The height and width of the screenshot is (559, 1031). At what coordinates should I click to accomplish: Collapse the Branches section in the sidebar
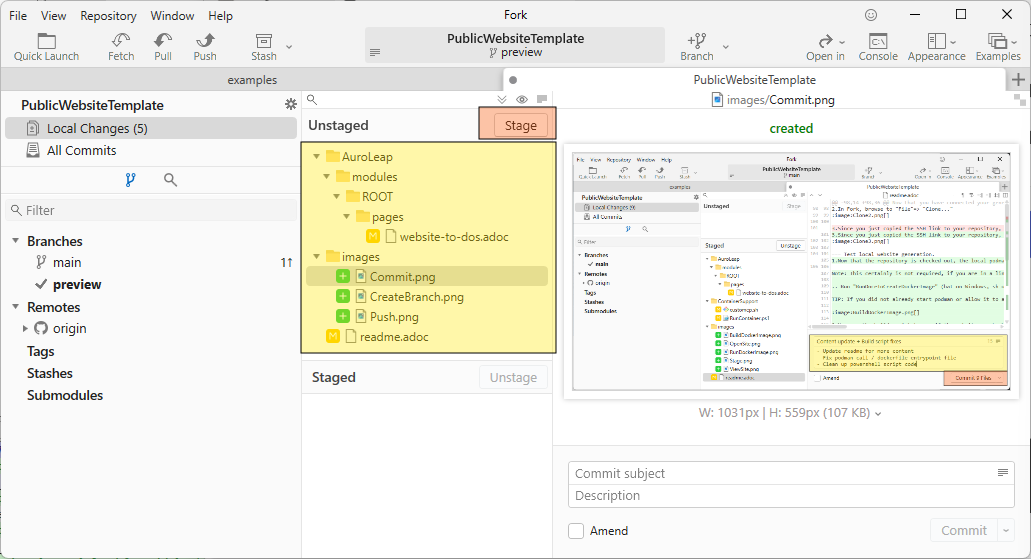tap(16, 241)
